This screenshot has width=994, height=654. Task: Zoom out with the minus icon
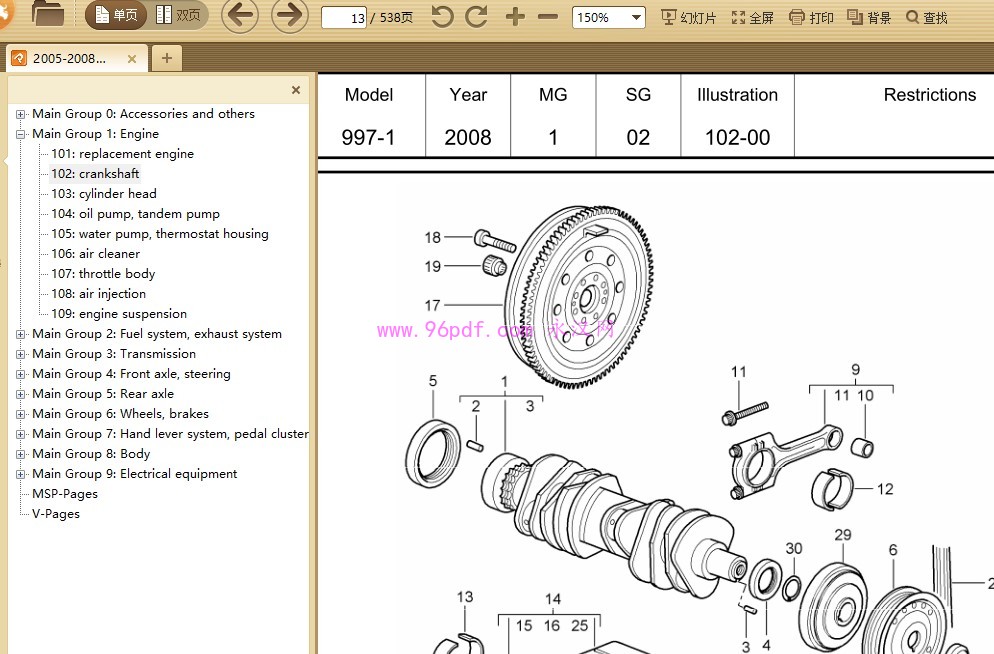pos(548,17)
